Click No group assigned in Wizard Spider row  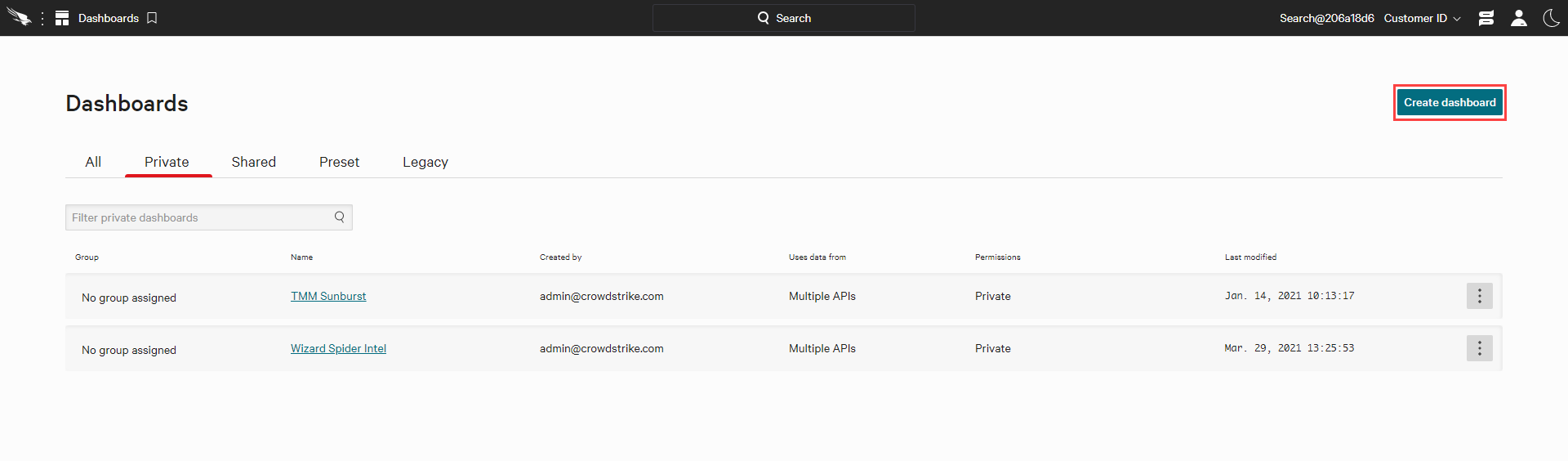[129, 350]
